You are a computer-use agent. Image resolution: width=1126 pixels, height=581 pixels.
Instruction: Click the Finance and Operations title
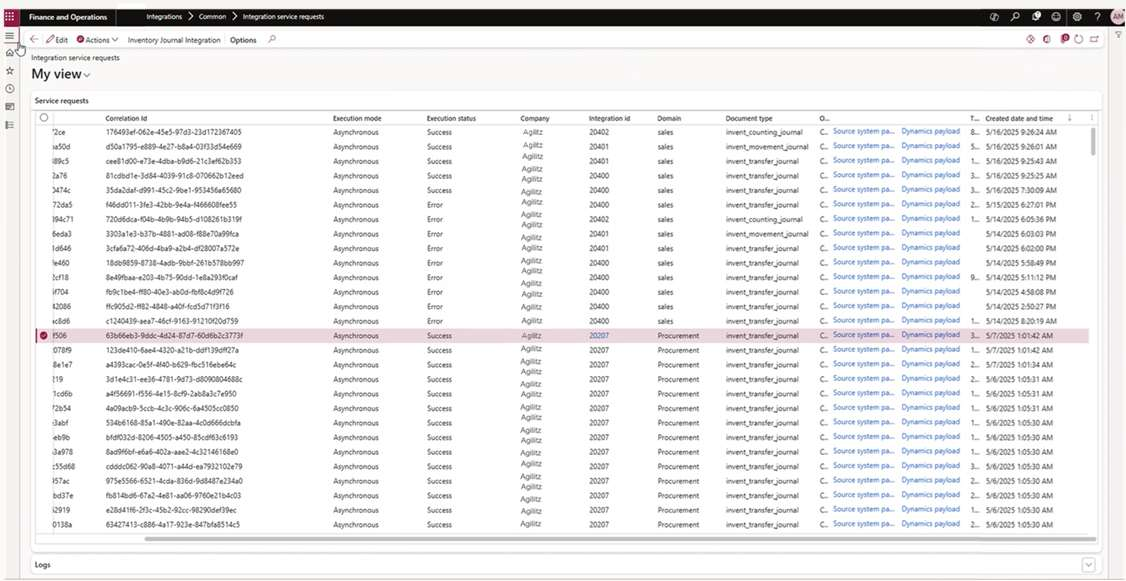68,17
